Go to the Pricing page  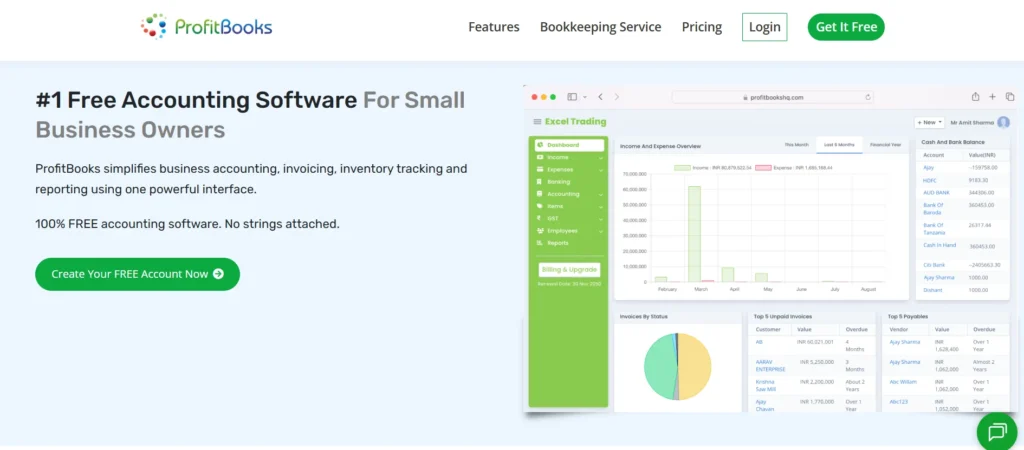(701, 27)
